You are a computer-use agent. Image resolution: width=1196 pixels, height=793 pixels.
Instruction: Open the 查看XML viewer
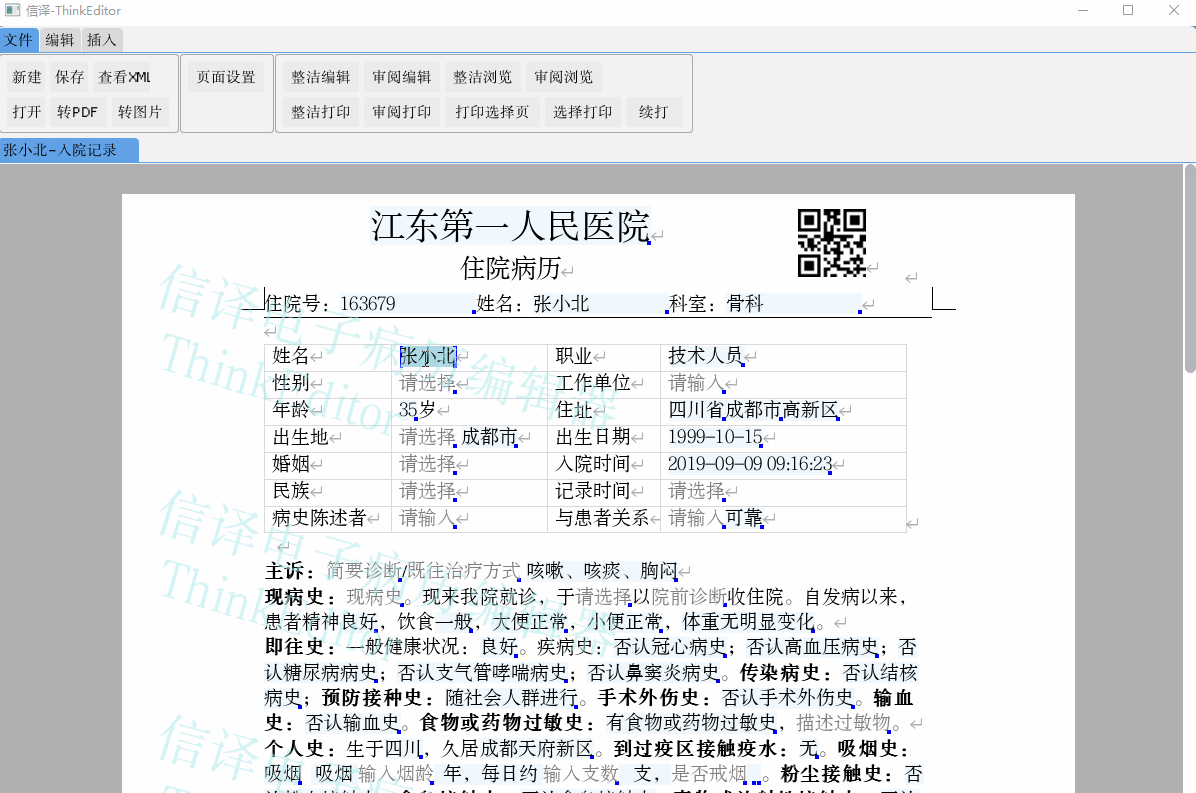click(x=124, y=77)
